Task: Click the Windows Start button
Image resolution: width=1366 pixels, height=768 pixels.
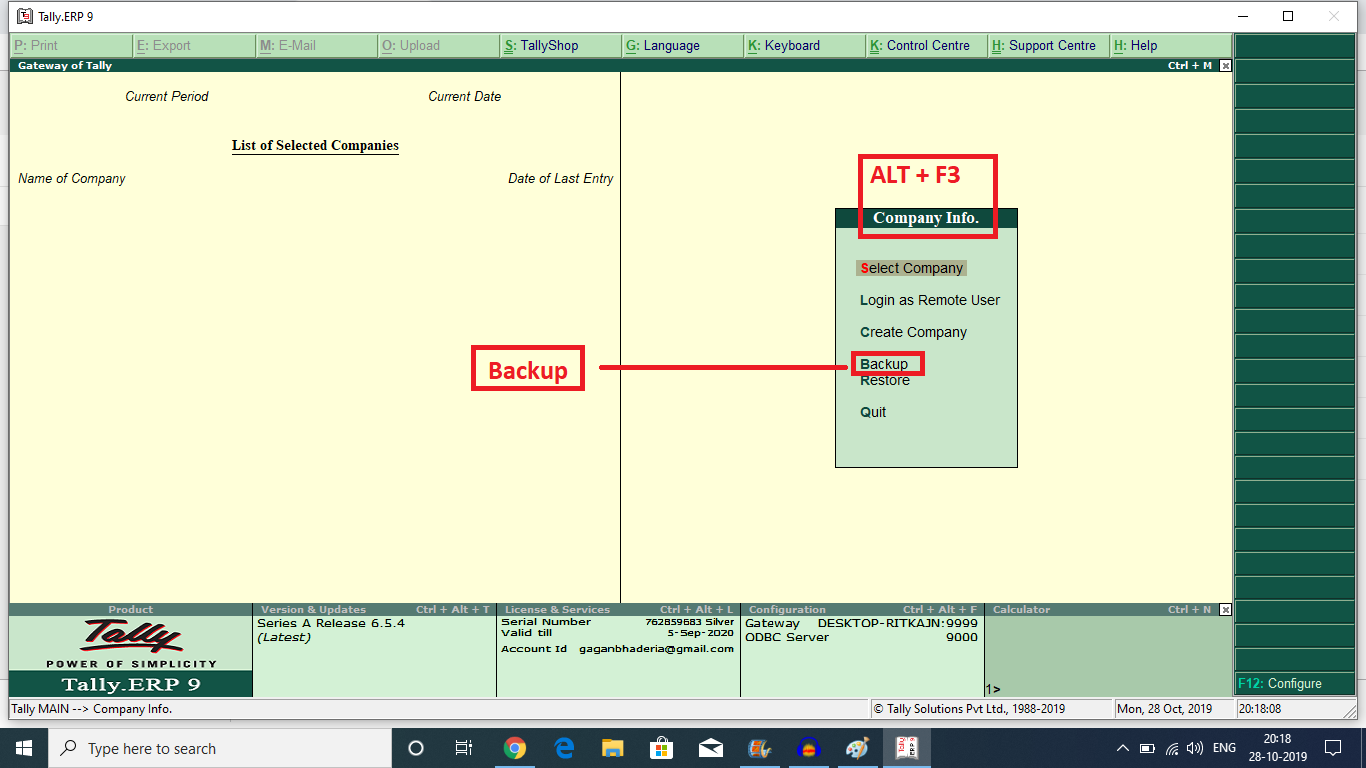Action: (x=23, y=748)
